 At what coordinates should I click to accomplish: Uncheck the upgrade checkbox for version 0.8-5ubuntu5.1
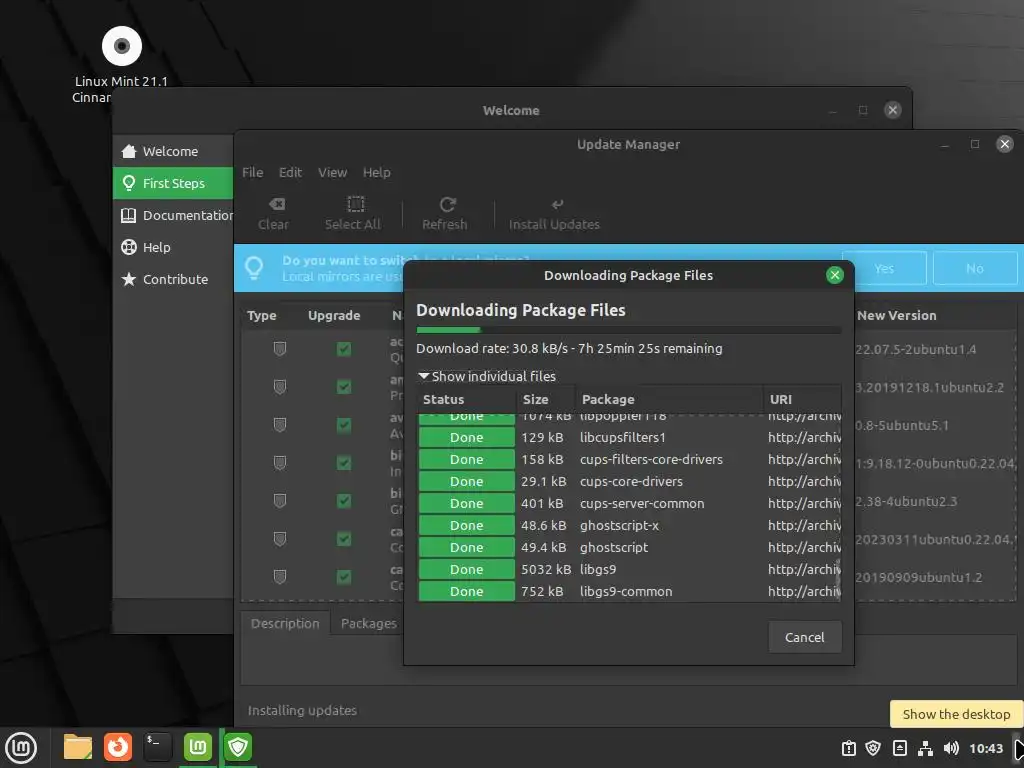(x=344, y=425)
